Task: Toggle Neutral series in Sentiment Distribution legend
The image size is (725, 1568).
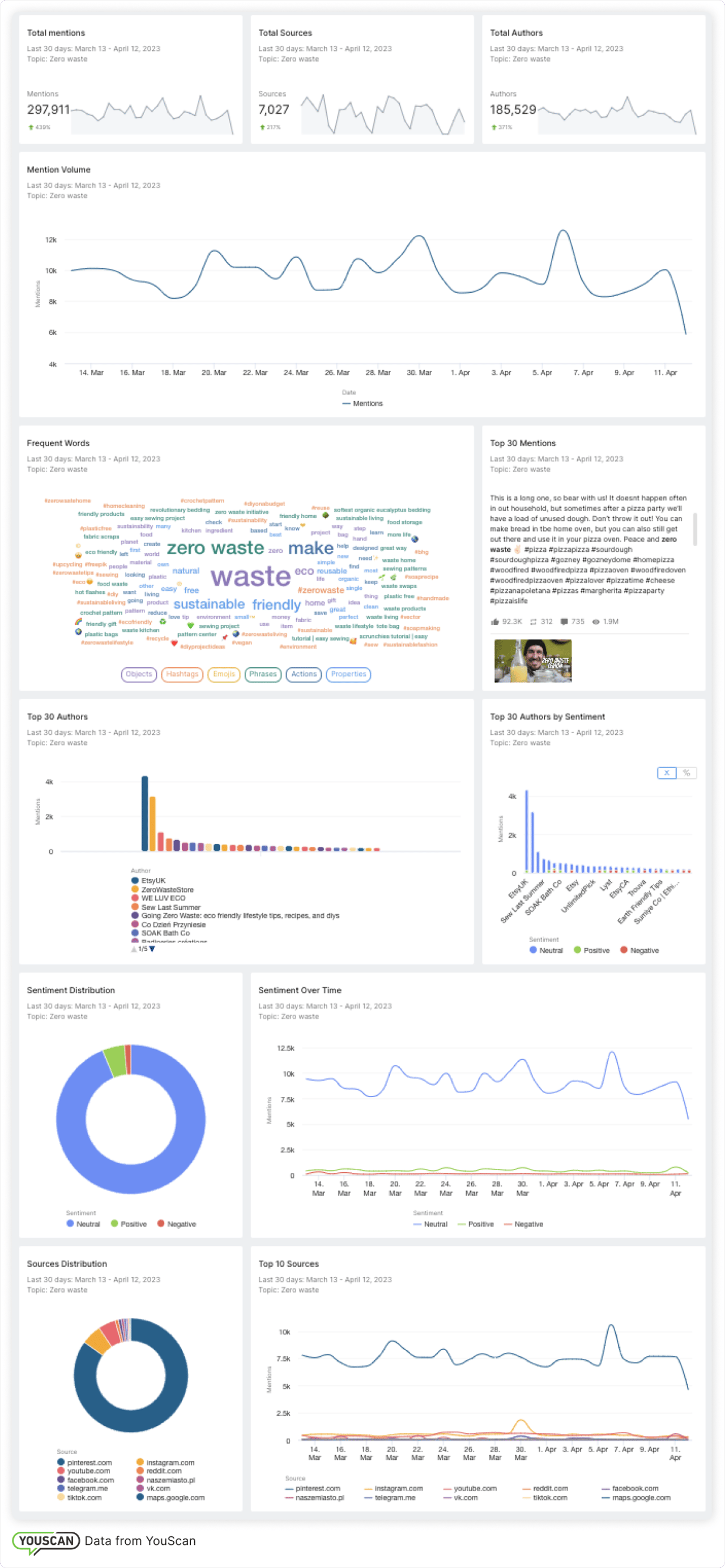Action: (x=71, y=1223)
